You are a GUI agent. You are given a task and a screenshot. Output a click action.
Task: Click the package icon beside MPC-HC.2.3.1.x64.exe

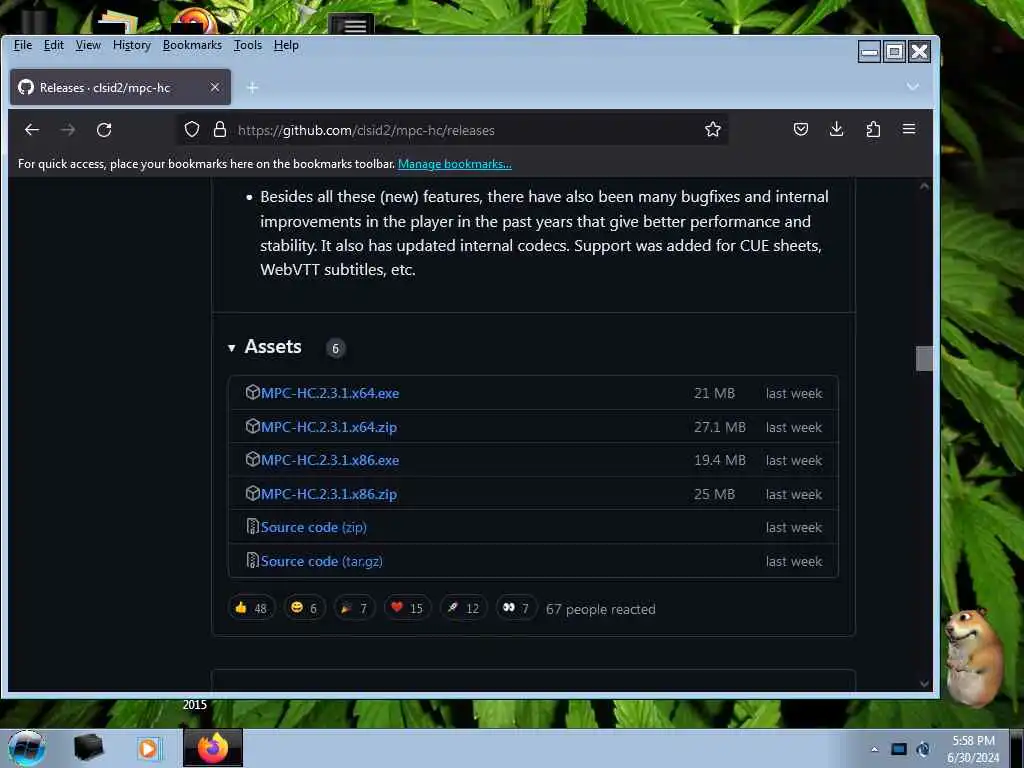click(253, 392)
